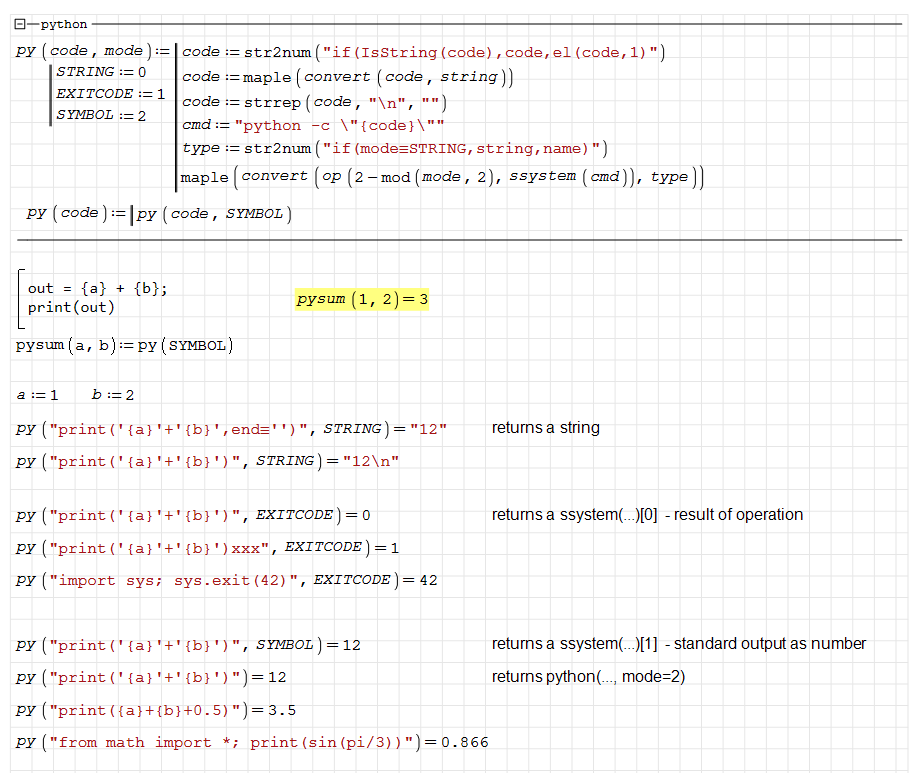Viewport: 909px width, 773px height.
Task: Click the print(out) code text block
Action: [x=71, y=307]
